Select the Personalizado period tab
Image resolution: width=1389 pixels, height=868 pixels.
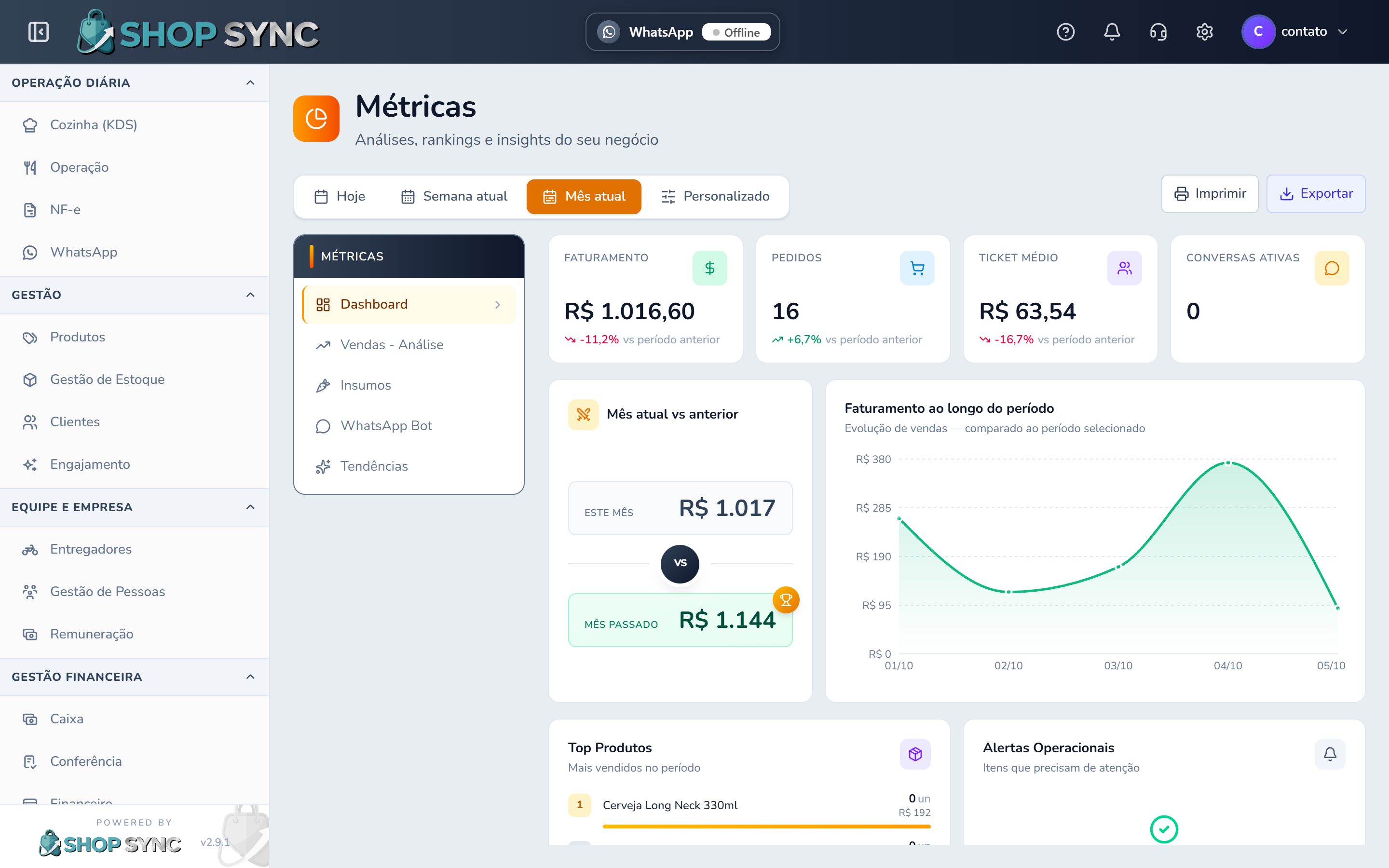[x=715, y=196]
